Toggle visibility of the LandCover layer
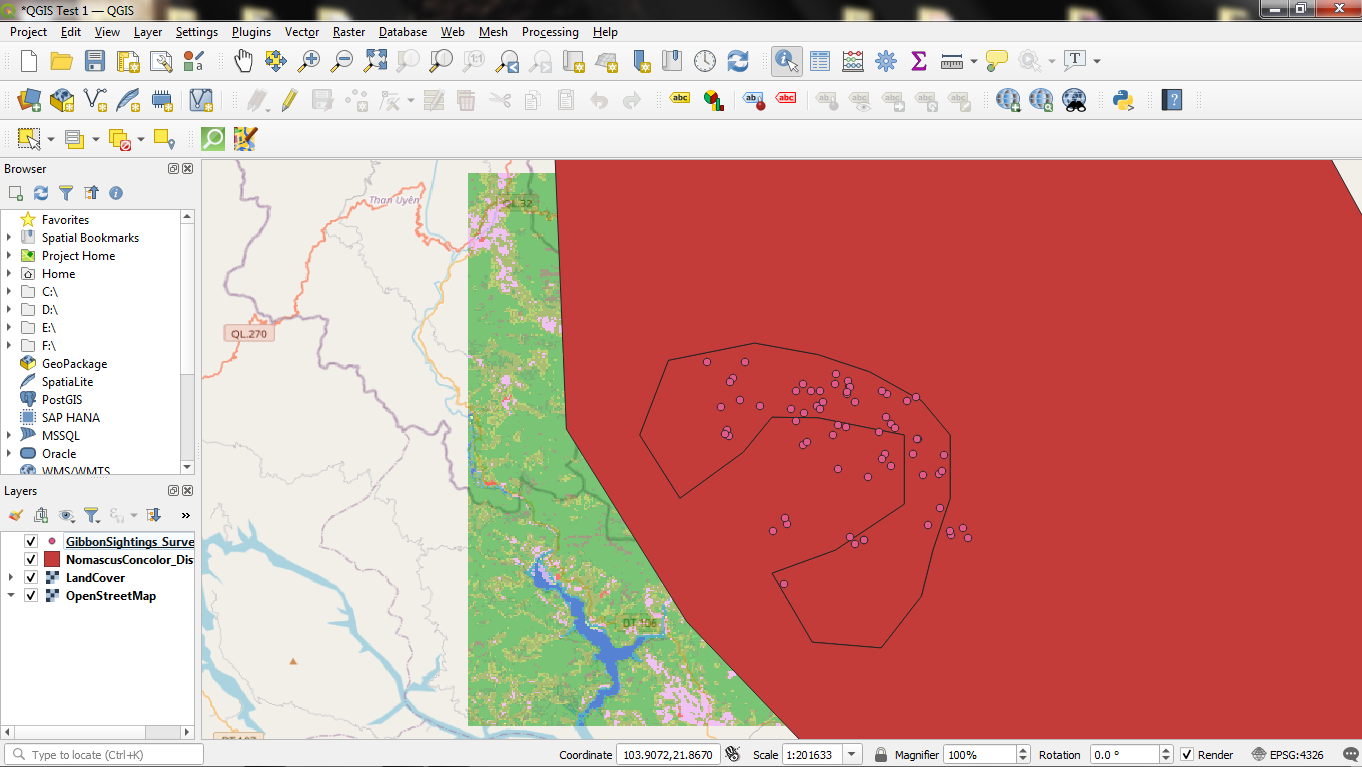 pos(31,578)
